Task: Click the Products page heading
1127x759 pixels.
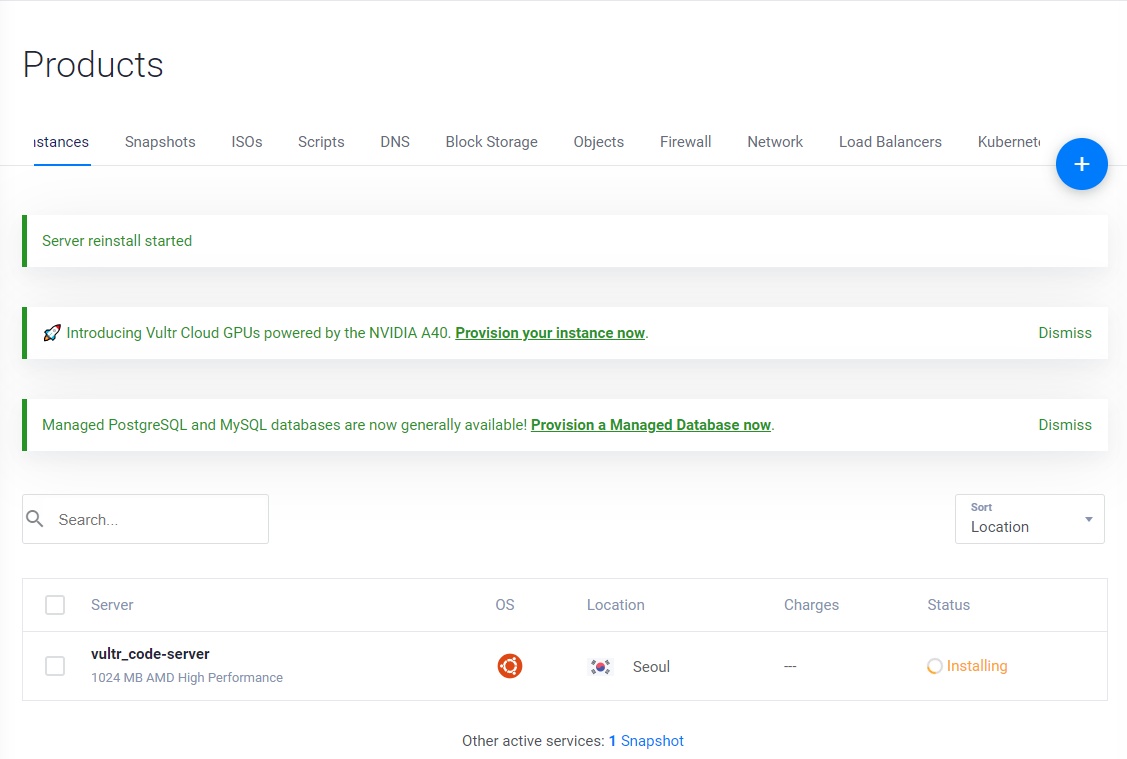Action: (x=93, y=65)
